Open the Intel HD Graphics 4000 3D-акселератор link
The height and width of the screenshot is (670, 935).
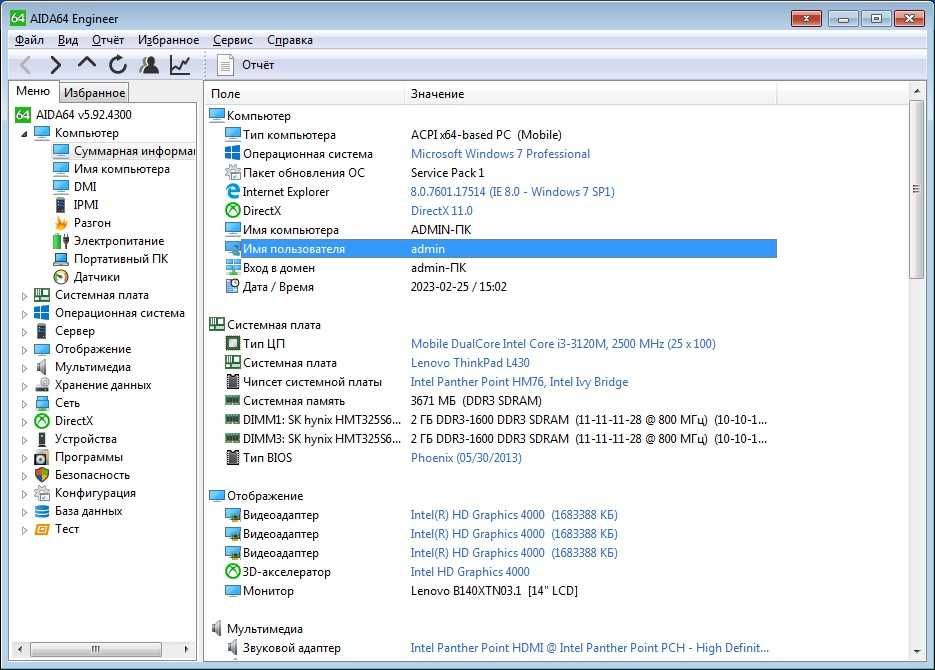pyautogui.click(x=470, y=572)
